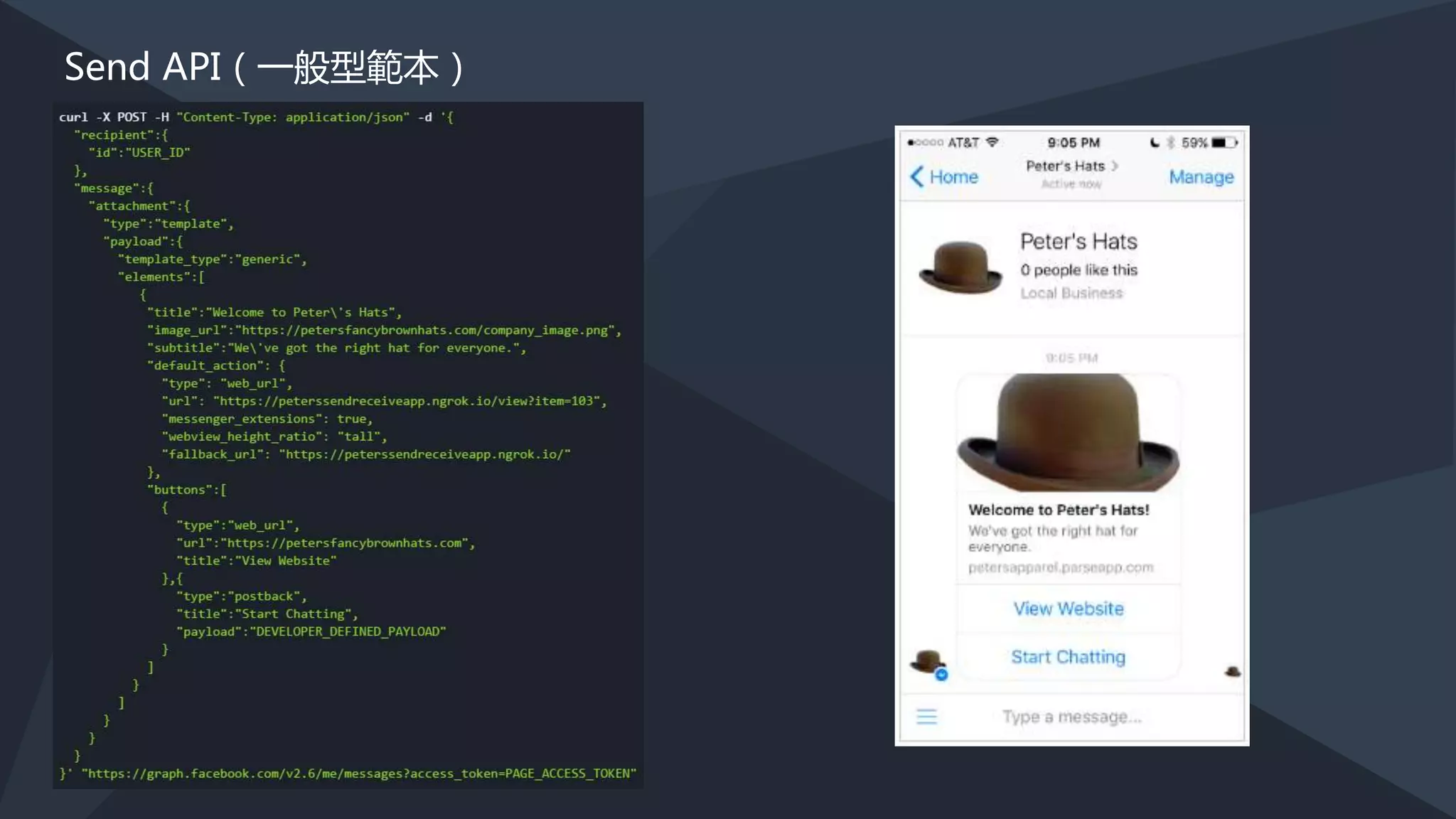Click the 'Local Business' label
This screenshot has height=819, width=1456.
(1071, 293)
